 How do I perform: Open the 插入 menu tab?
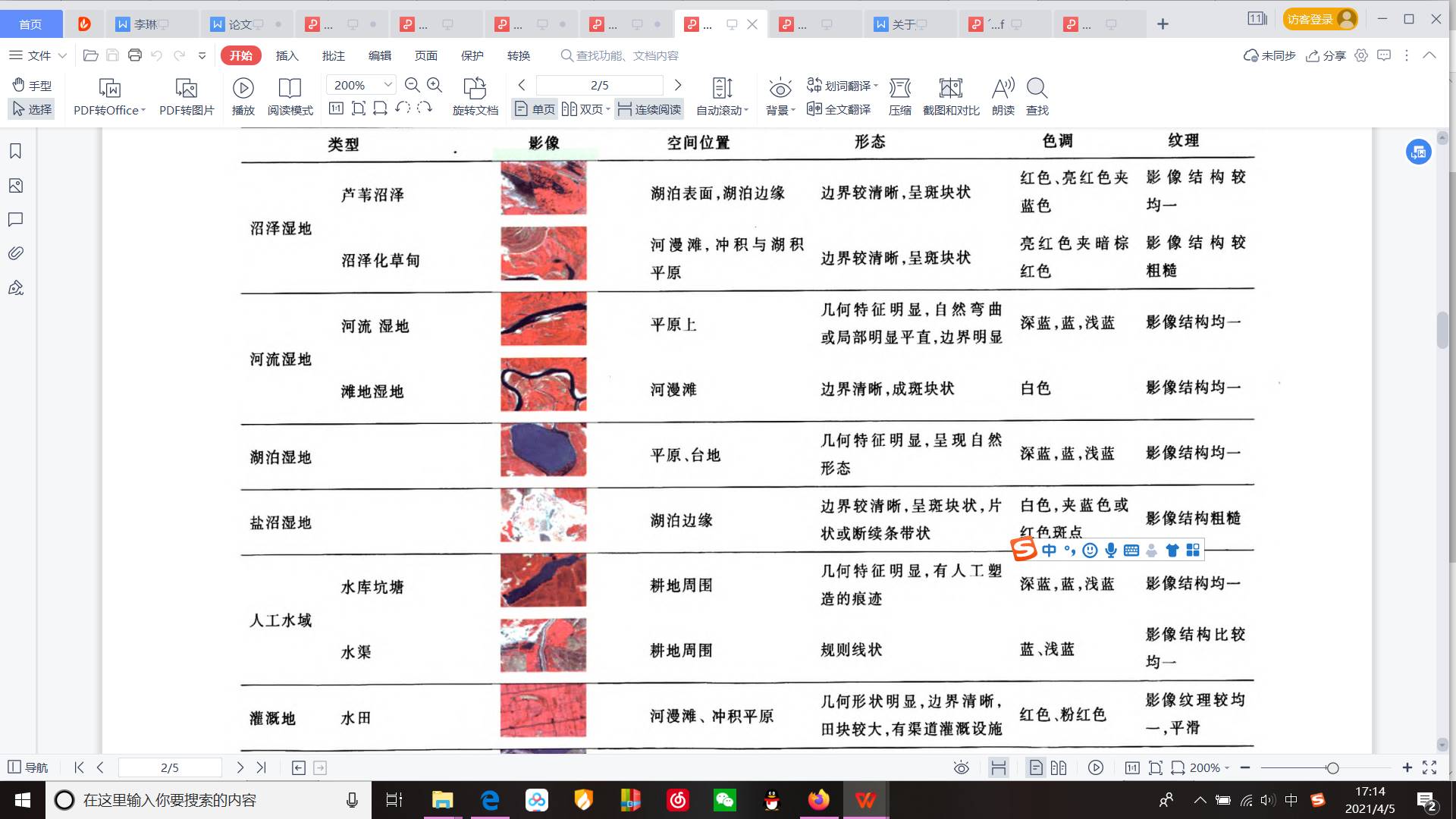[x=287, y=55]
